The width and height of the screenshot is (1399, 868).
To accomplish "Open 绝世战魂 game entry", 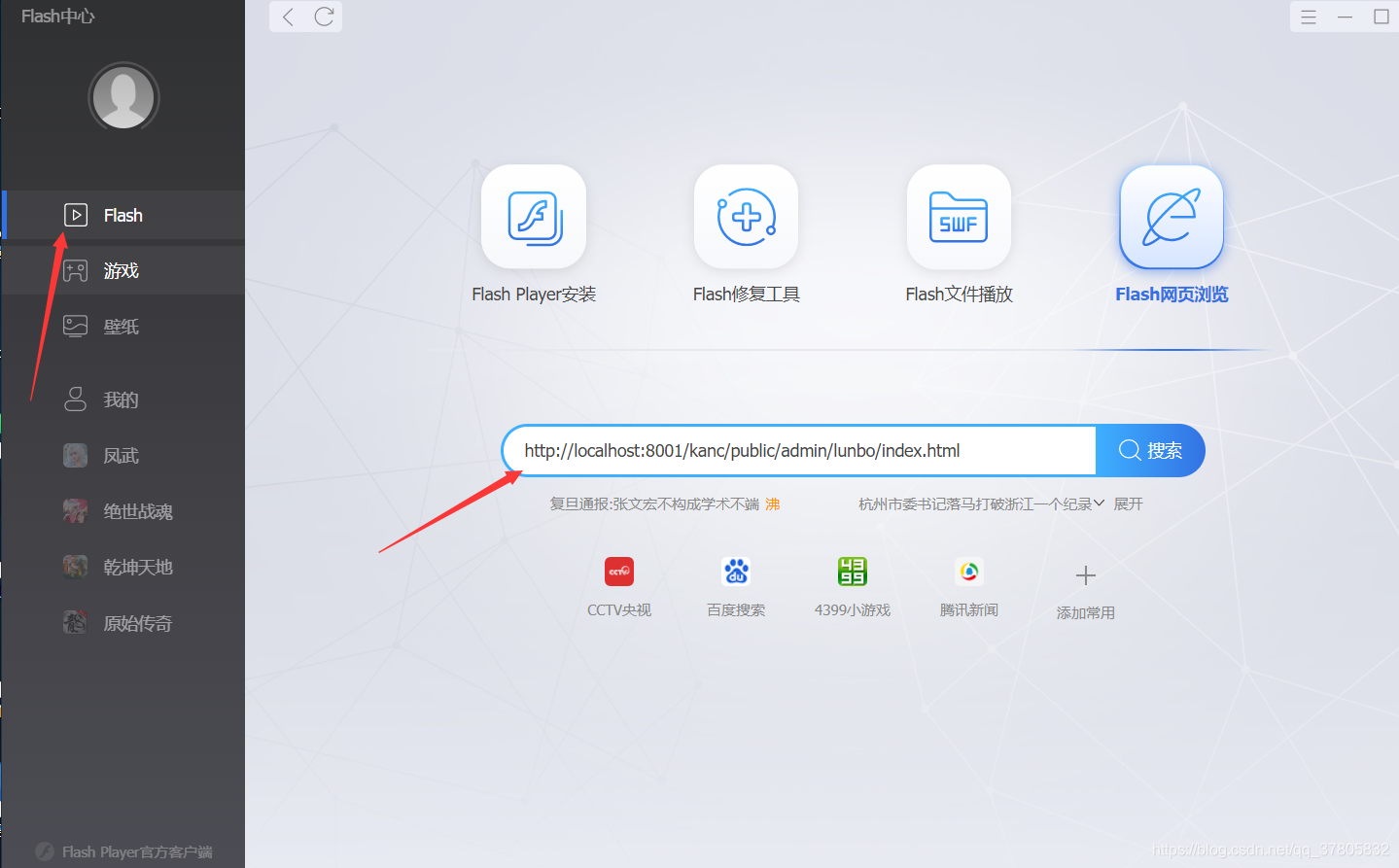I will (123, 511).
